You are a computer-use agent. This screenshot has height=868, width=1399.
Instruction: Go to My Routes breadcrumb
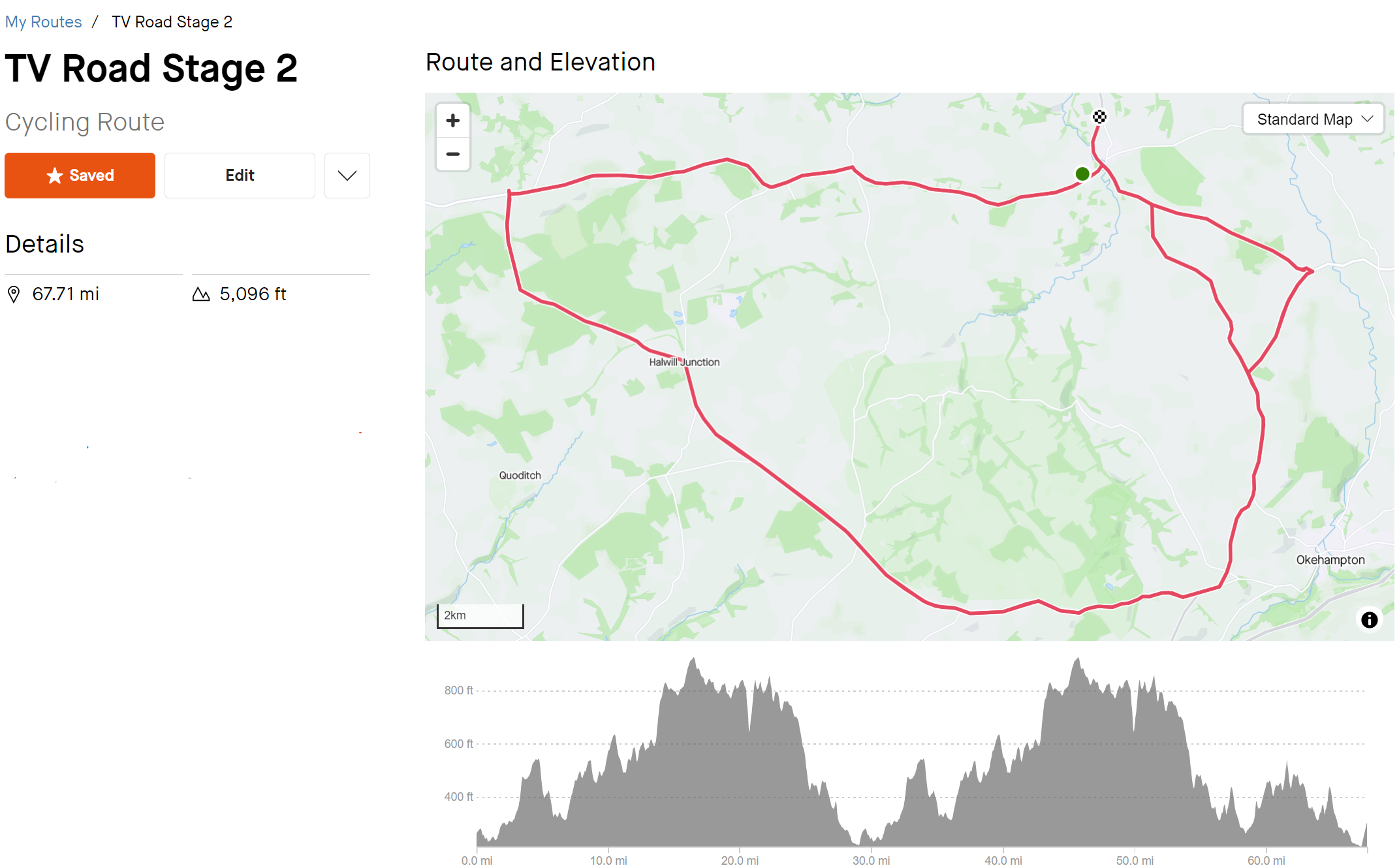(x=43, y=22)
